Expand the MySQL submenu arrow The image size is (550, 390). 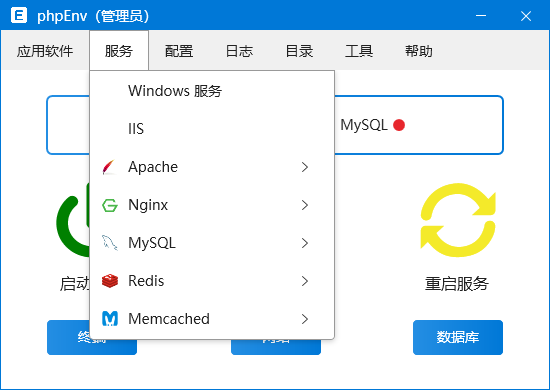pyautogui.click(x=304, y=243)
